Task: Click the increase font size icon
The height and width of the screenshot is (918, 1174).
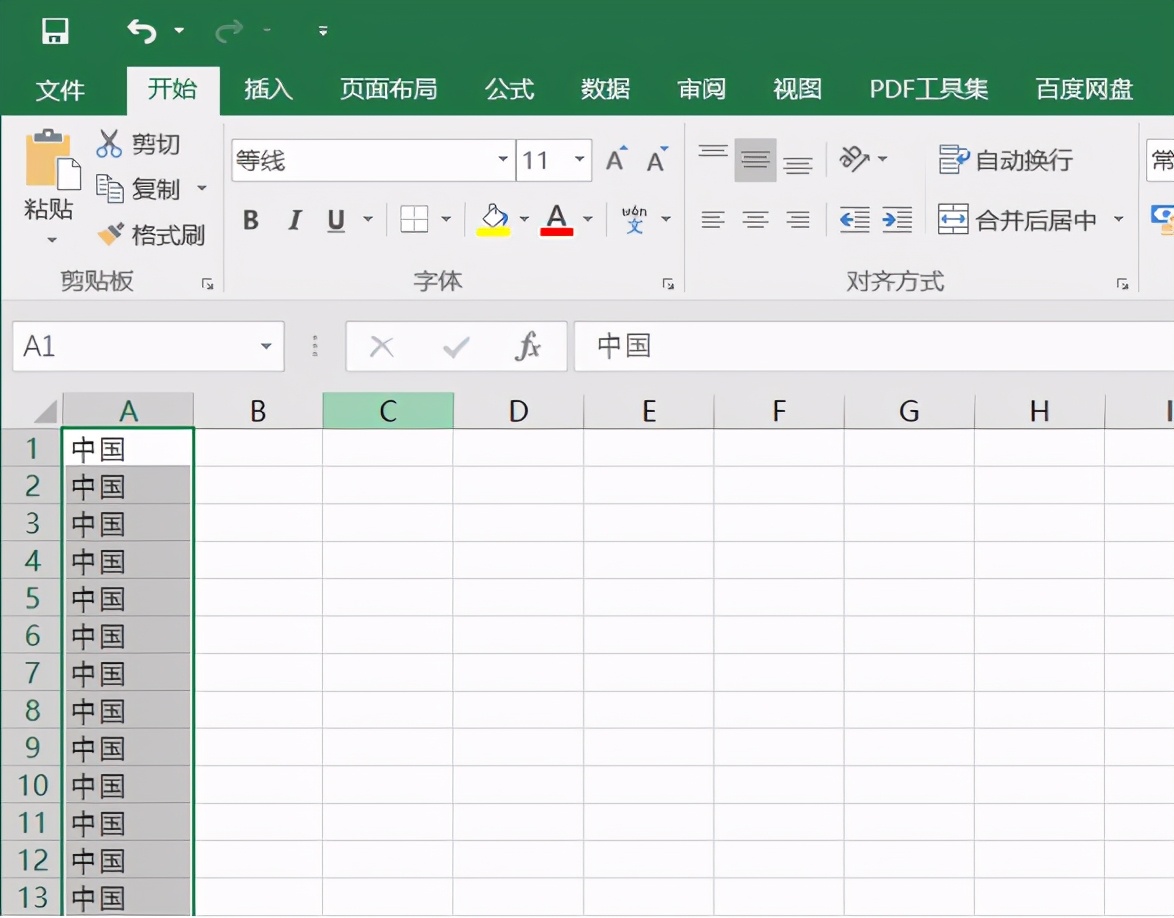Action: [616, 159]
